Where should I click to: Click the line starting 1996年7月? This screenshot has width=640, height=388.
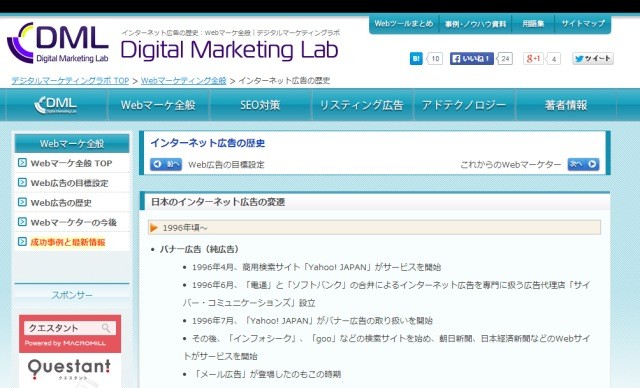point(312,321)
